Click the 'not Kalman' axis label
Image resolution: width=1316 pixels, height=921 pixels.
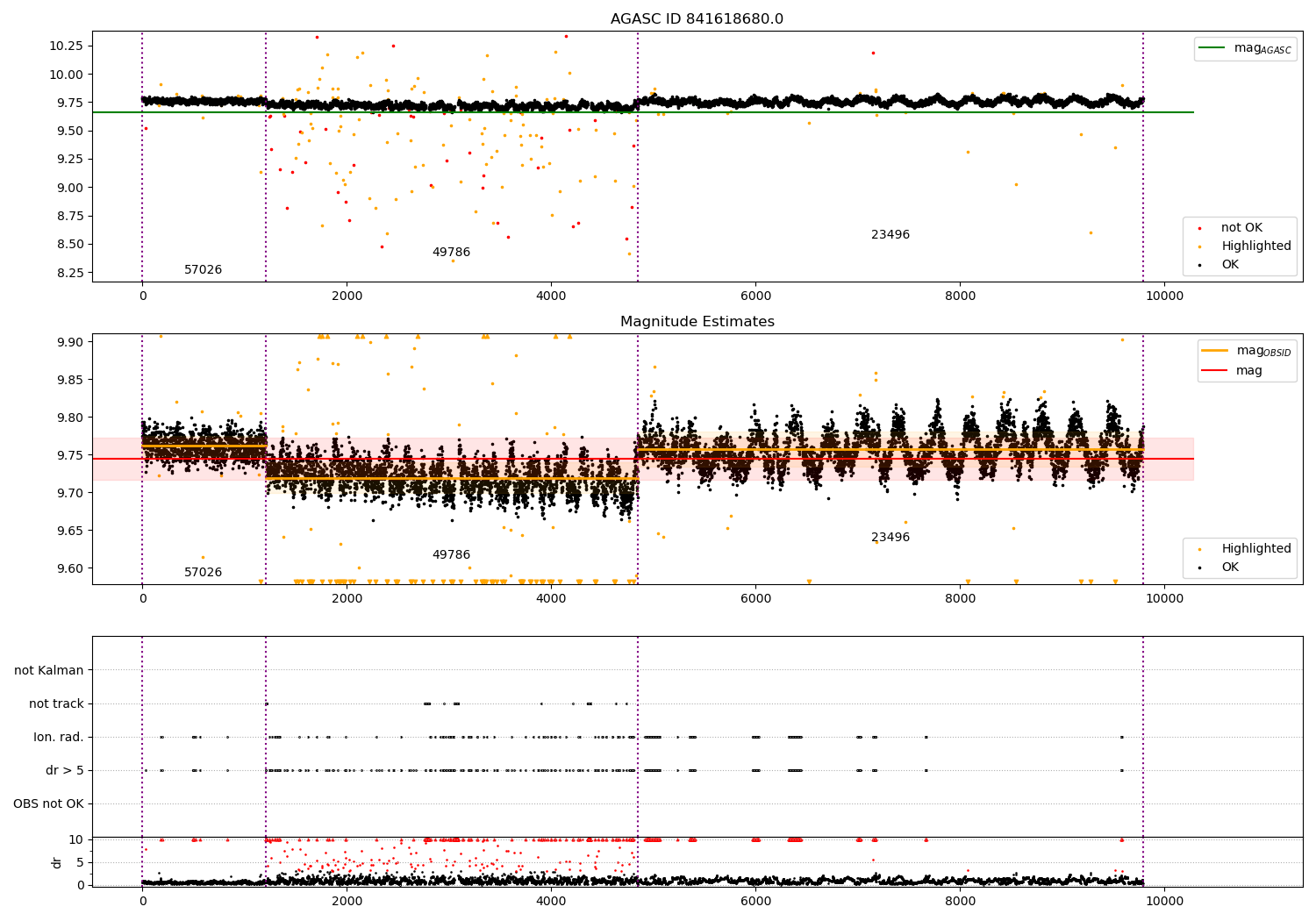pos(49,671)
